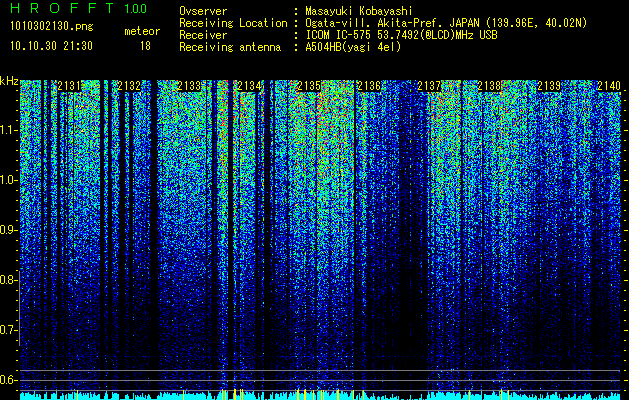Viewport: 629px width, 400px height.
Task: Click the 2134 time marker
Action: click(x=249, y=86)
